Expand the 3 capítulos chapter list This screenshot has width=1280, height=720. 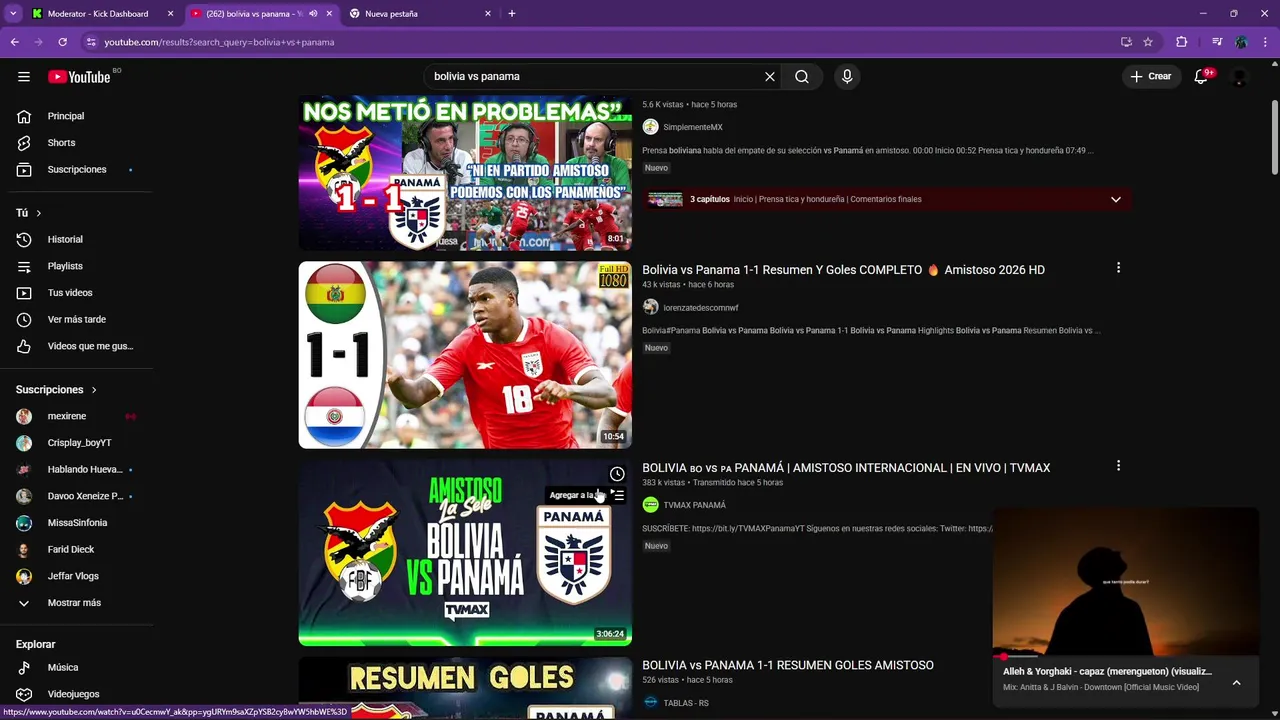[x=1116, y=199]
